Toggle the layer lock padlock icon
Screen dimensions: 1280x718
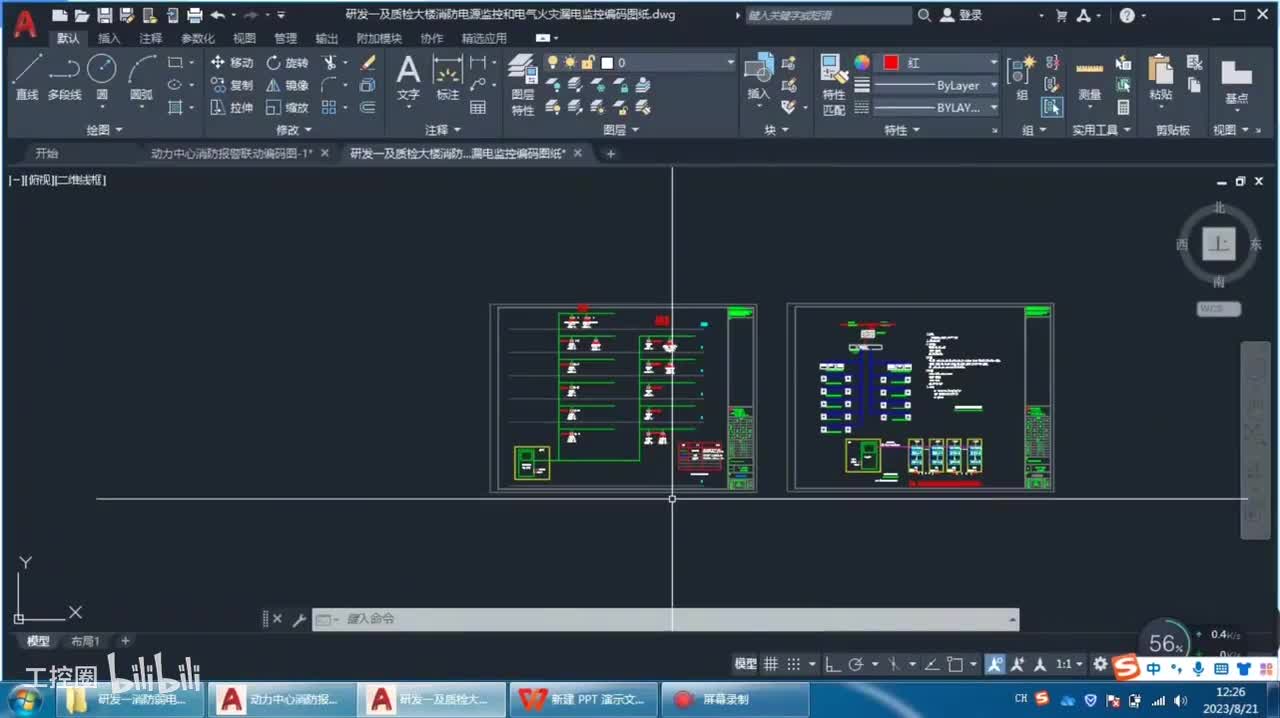588,62
